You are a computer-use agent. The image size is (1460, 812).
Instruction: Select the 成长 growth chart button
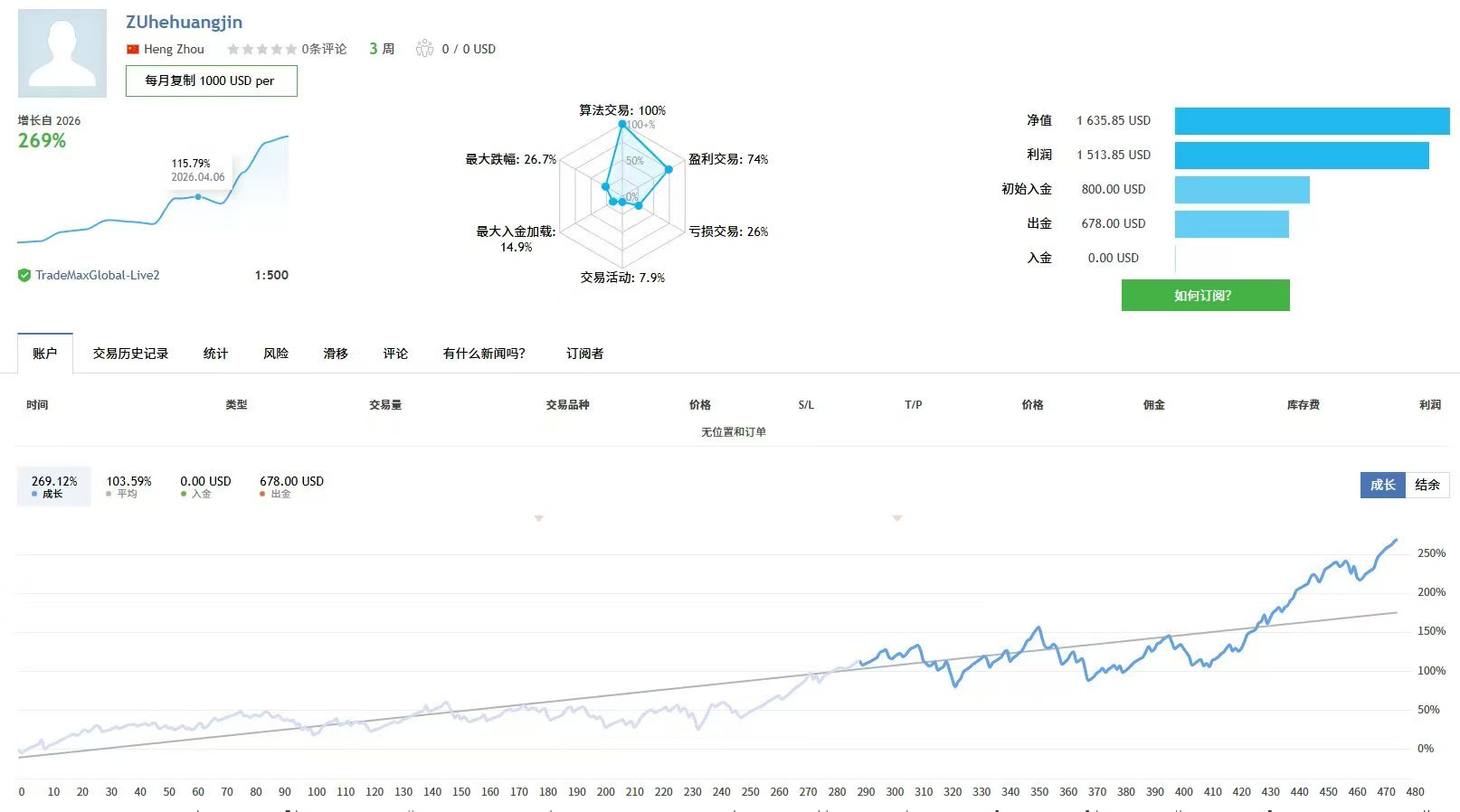coord(1383,485)
